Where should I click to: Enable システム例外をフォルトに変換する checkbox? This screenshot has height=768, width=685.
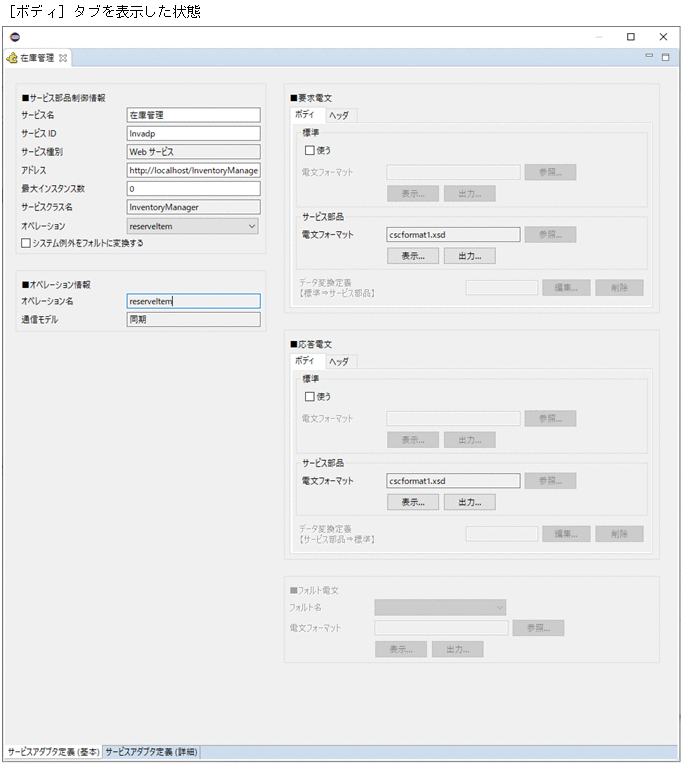26,243
